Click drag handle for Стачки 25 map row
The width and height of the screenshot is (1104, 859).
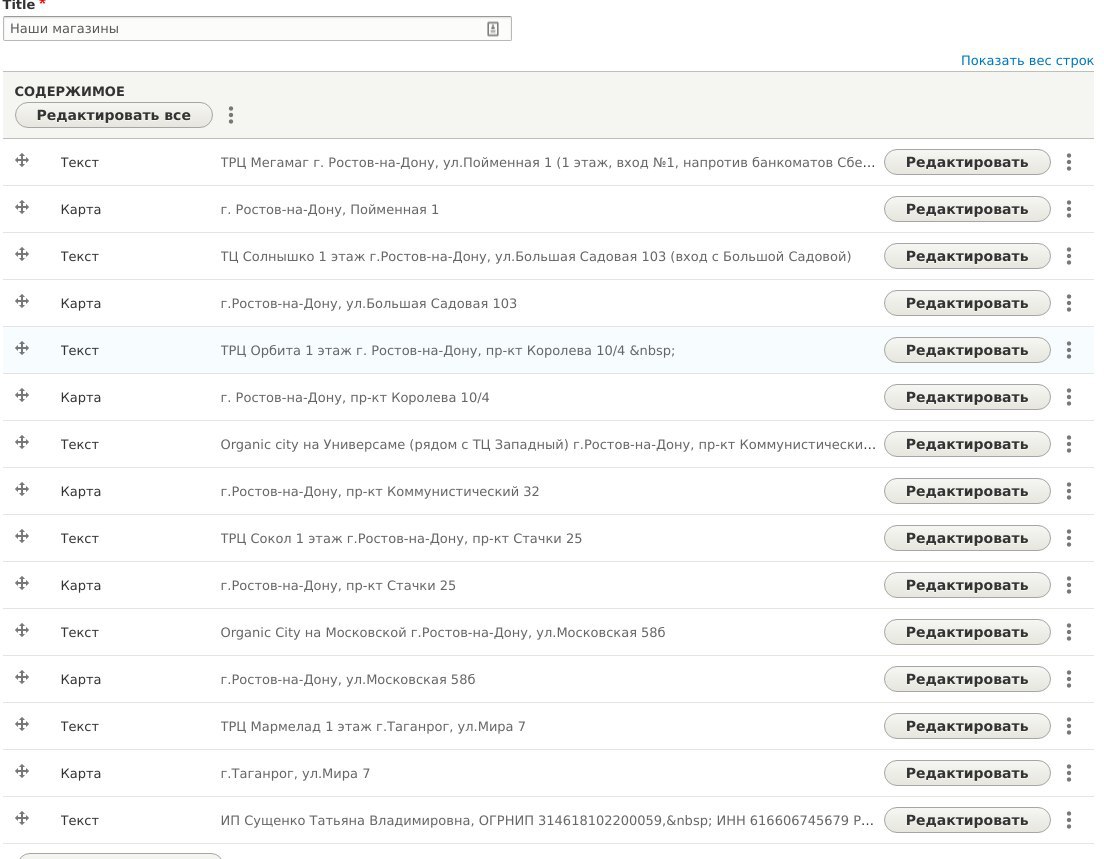coord(22,583)
